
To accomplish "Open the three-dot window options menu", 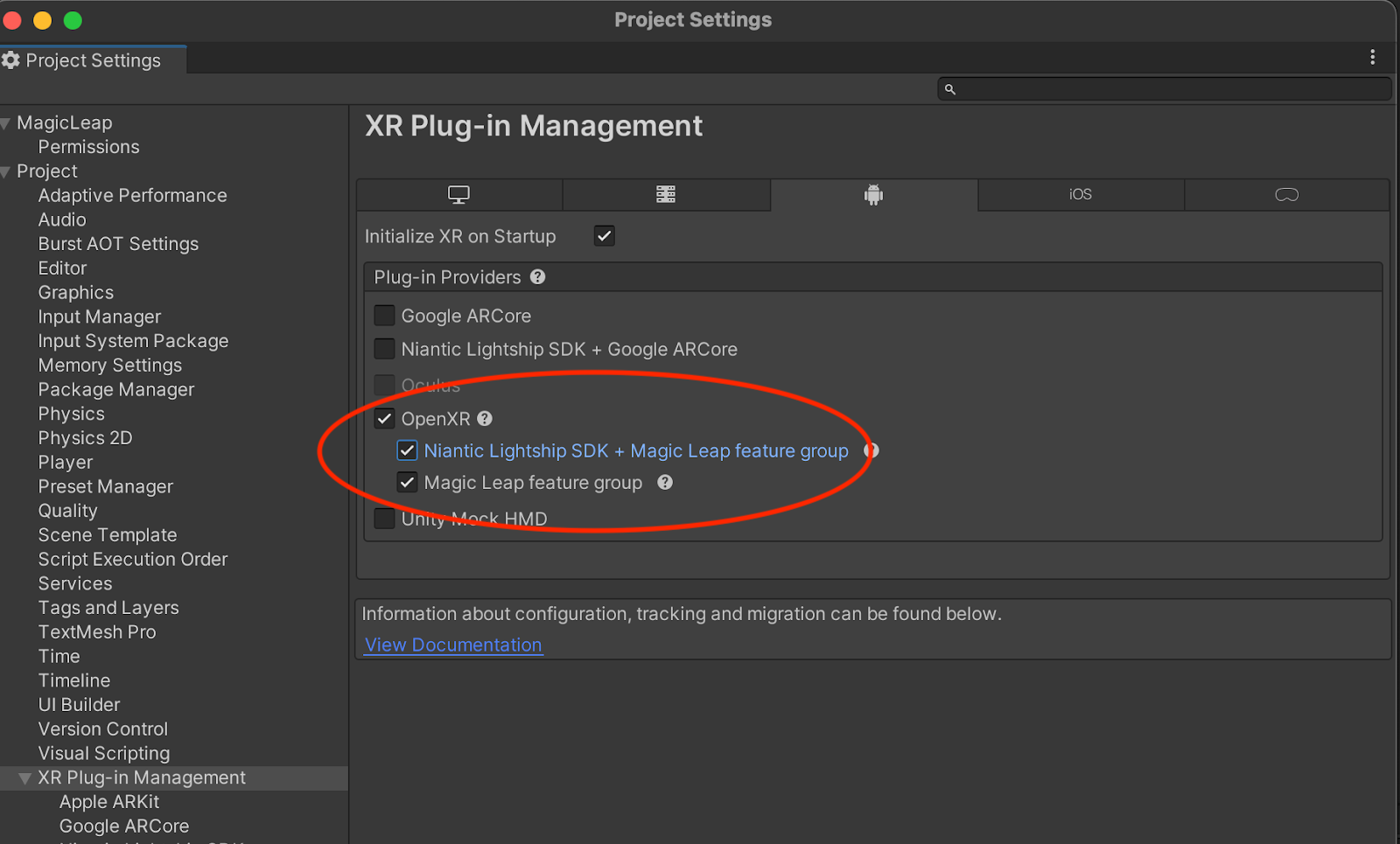I will click(1372, 58).
